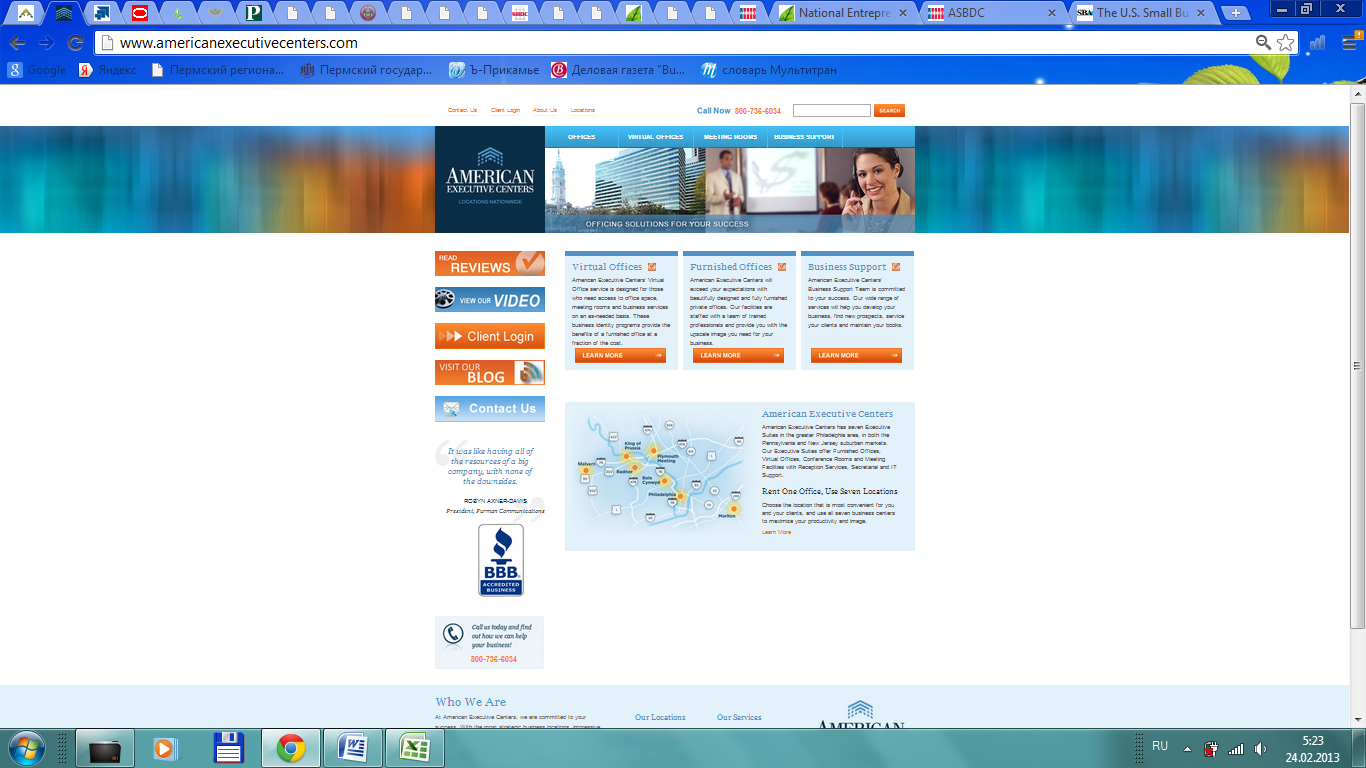Click Learn More under Virtual Offices
The width and height of the screenshot is (1366, 768).
point(620,355)
